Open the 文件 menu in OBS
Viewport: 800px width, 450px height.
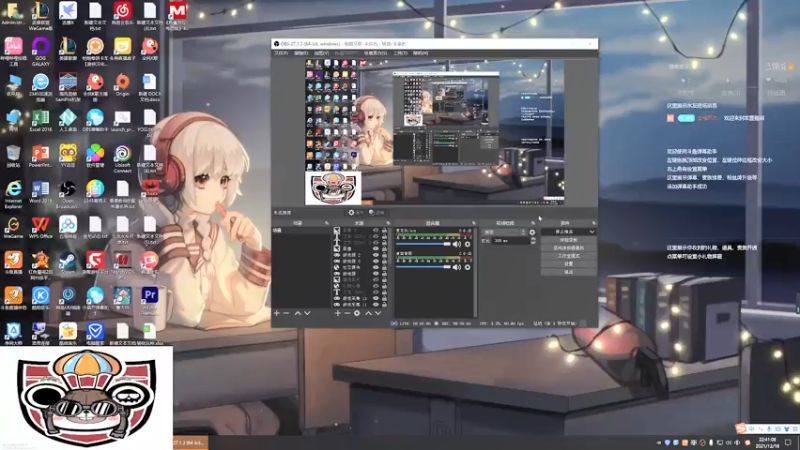281,53
